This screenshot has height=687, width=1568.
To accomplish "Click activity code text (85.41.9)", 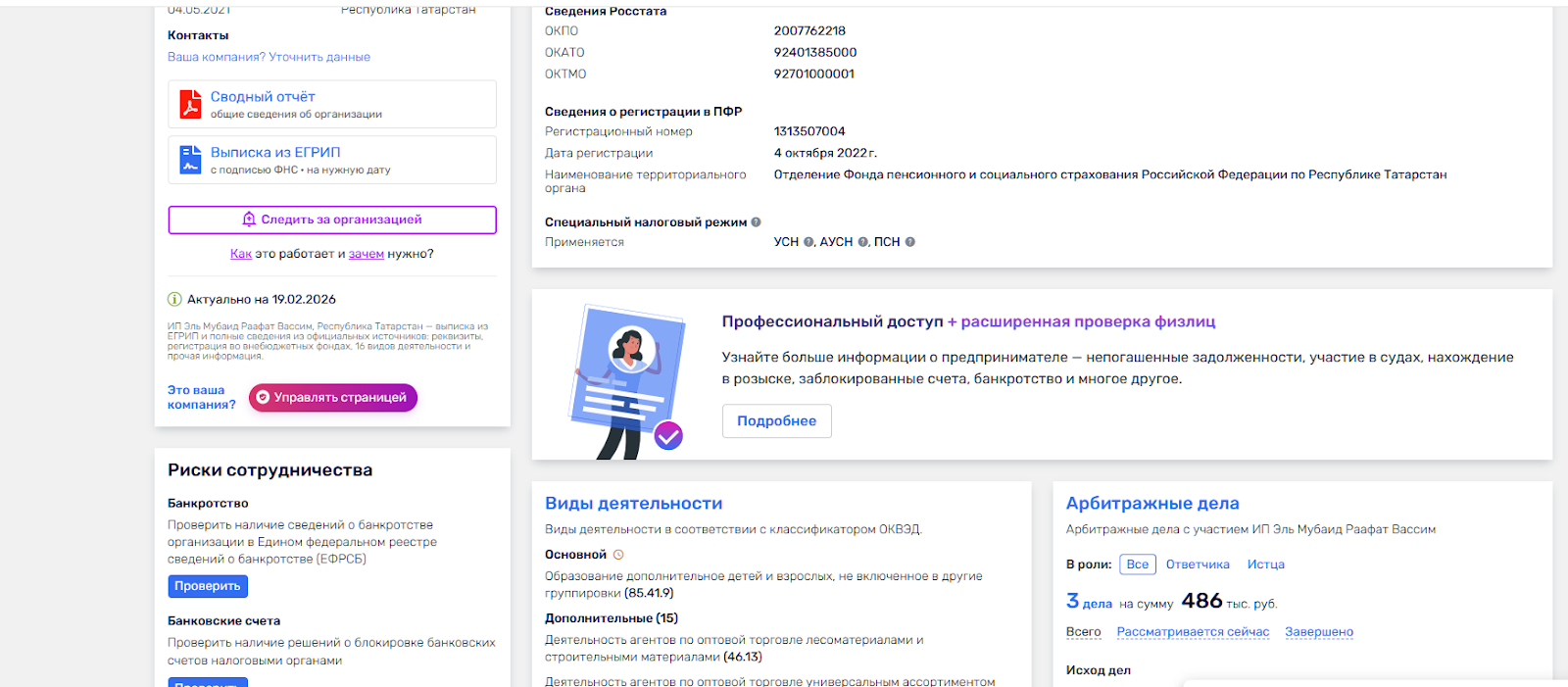I will point(650,593).
